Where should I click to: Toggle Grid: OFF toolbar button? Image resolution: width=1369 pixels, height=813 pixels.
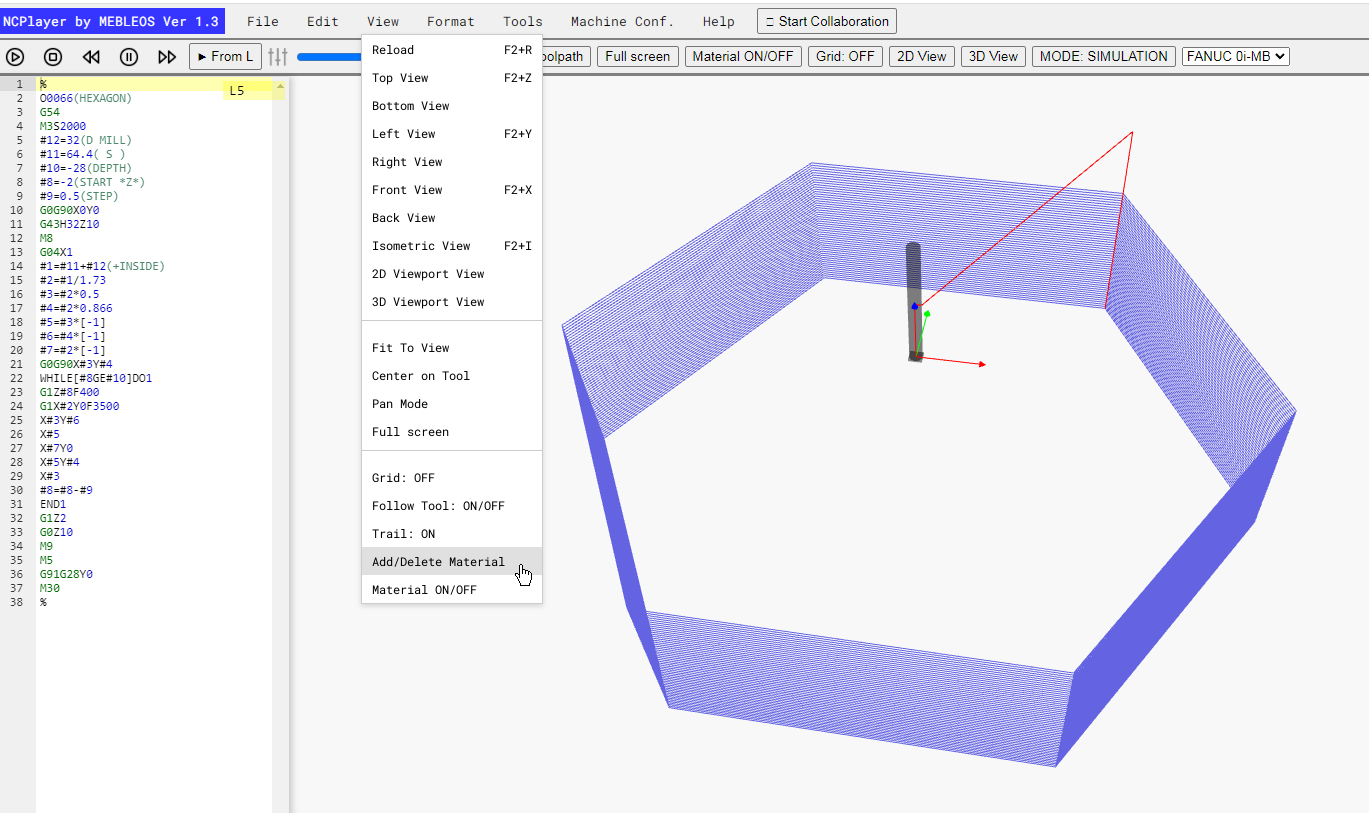click(846, 56)
